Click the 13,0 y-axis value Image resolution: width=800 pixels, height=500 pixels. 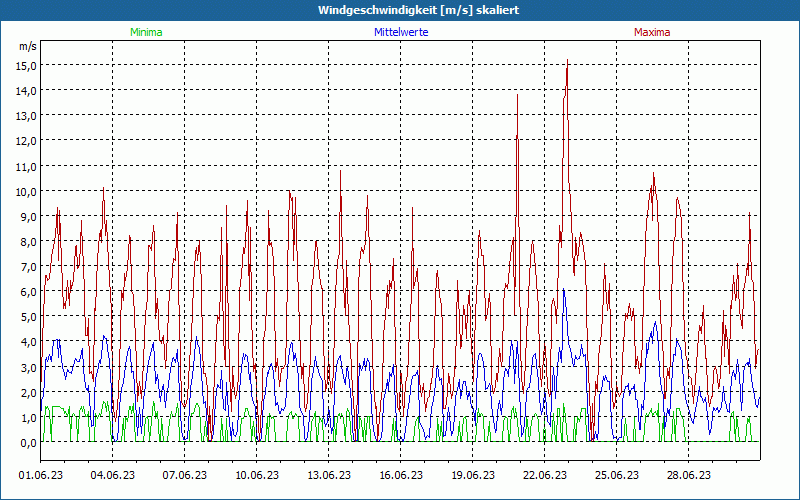(28, 115)
